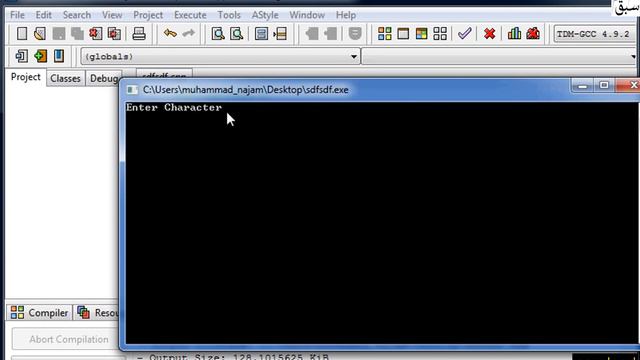Open the Help menu
Viewport: 640px width, 360px height.
pos(346,15)
